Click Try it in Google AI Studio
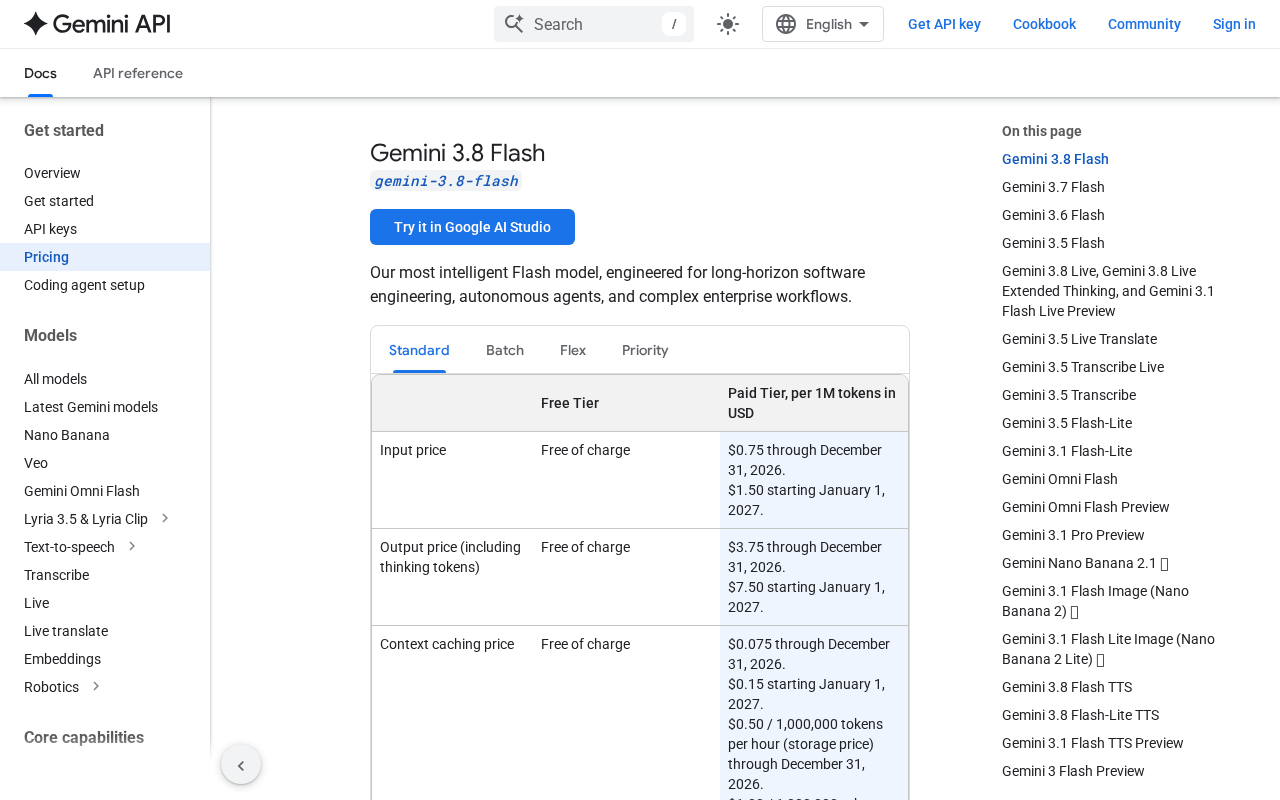 pyautogui.click(x=472, y=227)
